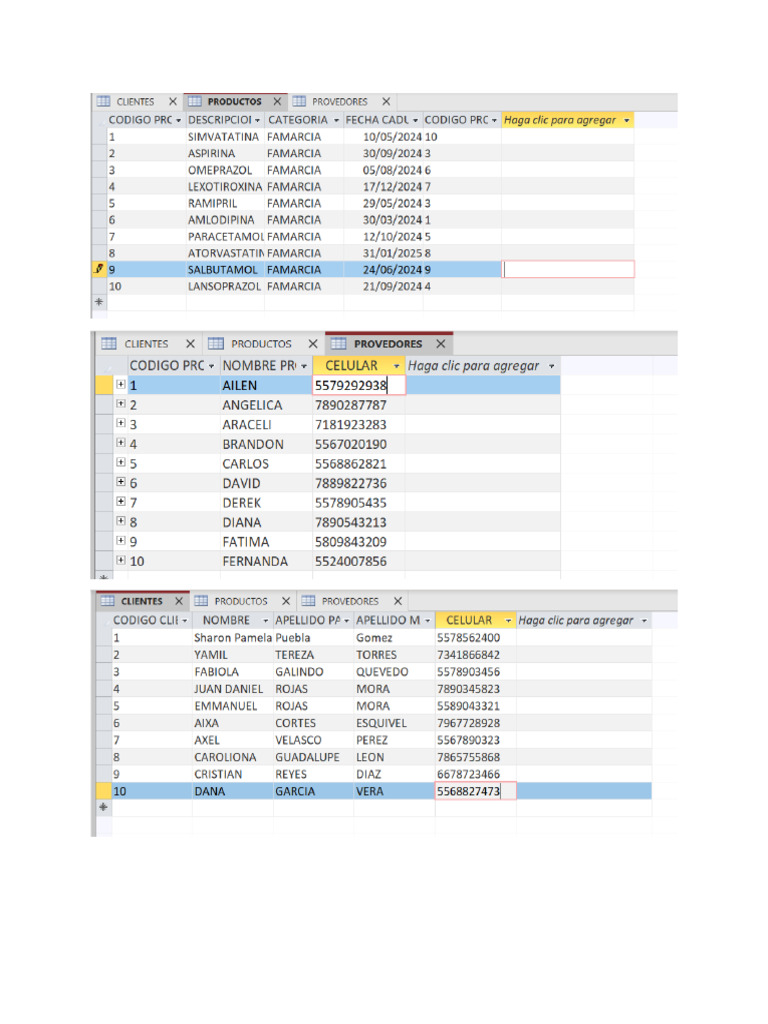This screenshot has width=768, height=1024.
Task: Click celular field 5579292938 for AILEN
Action: (x=359, y=385)
